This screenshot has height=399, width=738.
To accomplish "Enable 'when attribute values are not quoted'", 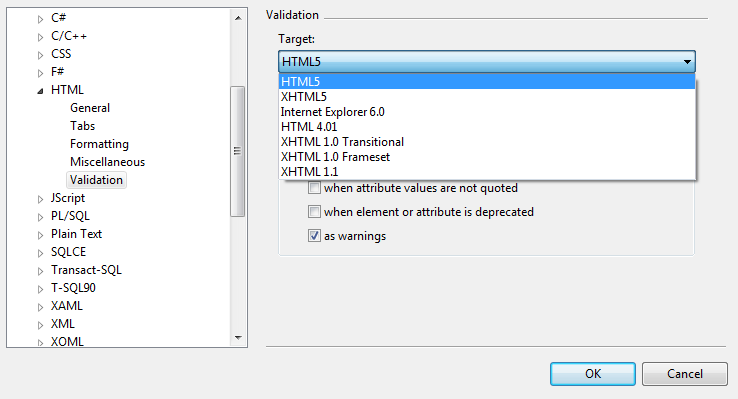I will (314, 188).
